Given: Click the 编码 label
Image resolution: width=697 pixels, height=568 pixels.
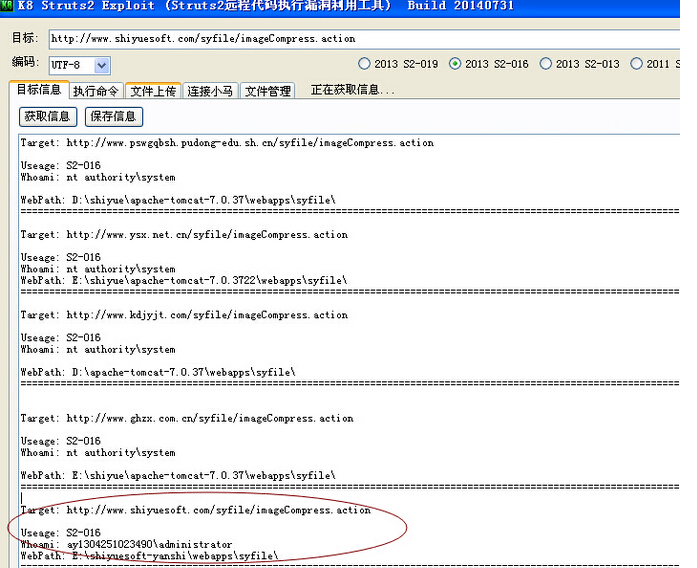Looking at the screenshot, I should click(x=25, y=62).
